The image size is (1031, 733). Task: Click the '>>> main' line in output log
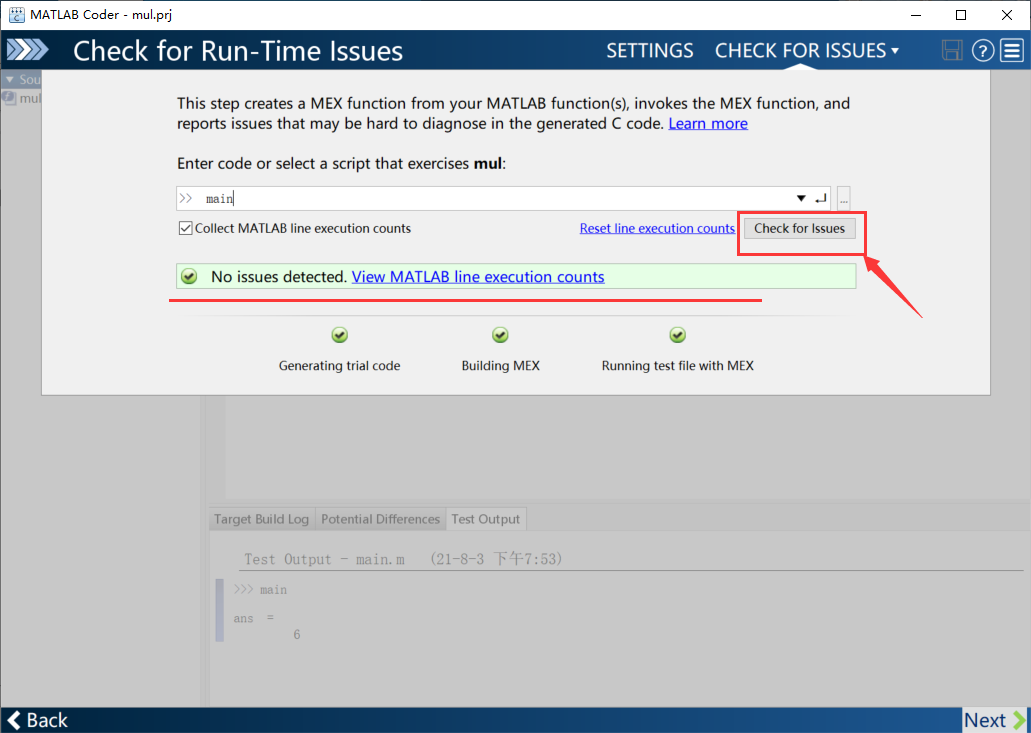pos(260,590)
